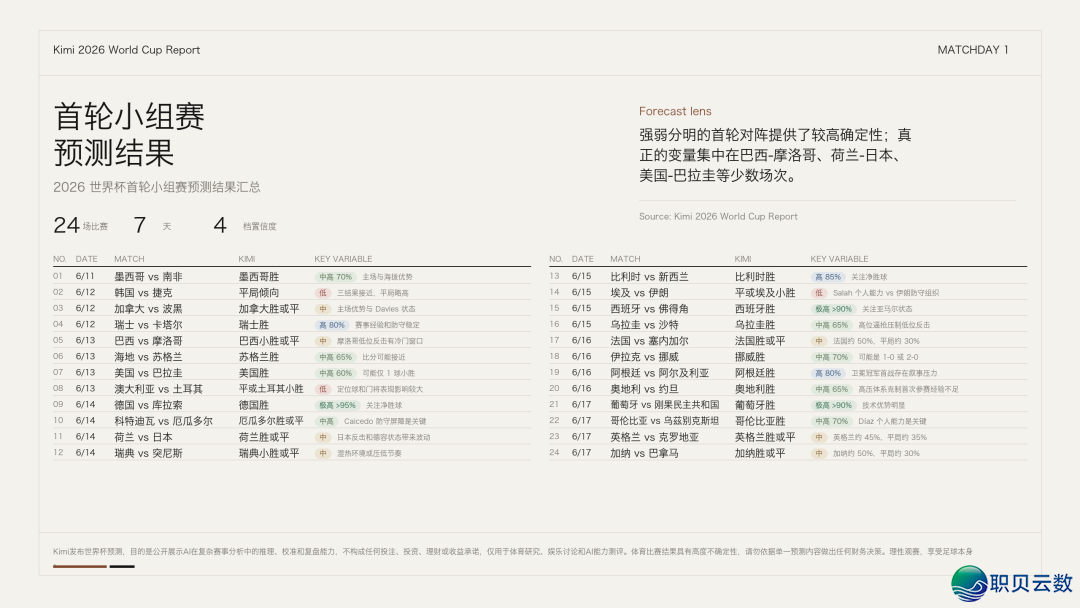Viewport: 1080px width, 608px height.
Task: Click the '低' badge in Korea vs Czech row
Action: [322, 293]
